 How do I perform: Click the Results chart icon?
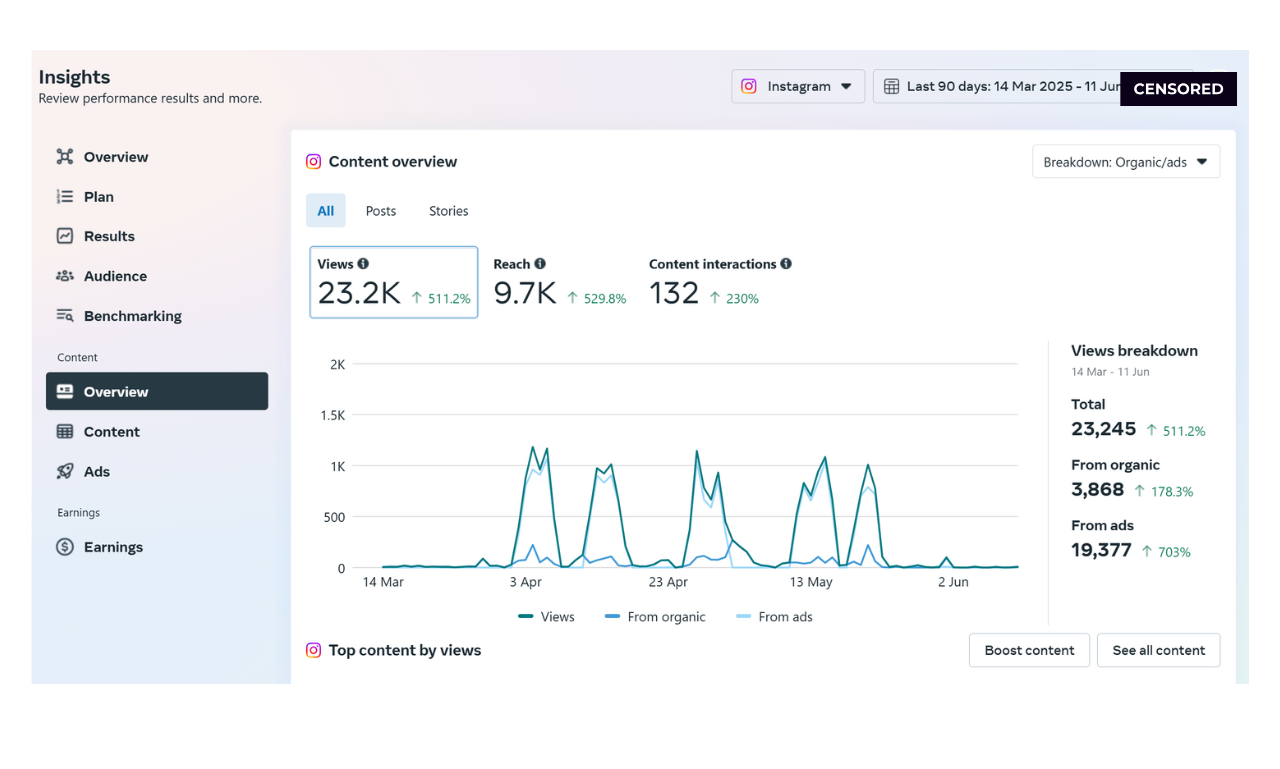[65, 237]
